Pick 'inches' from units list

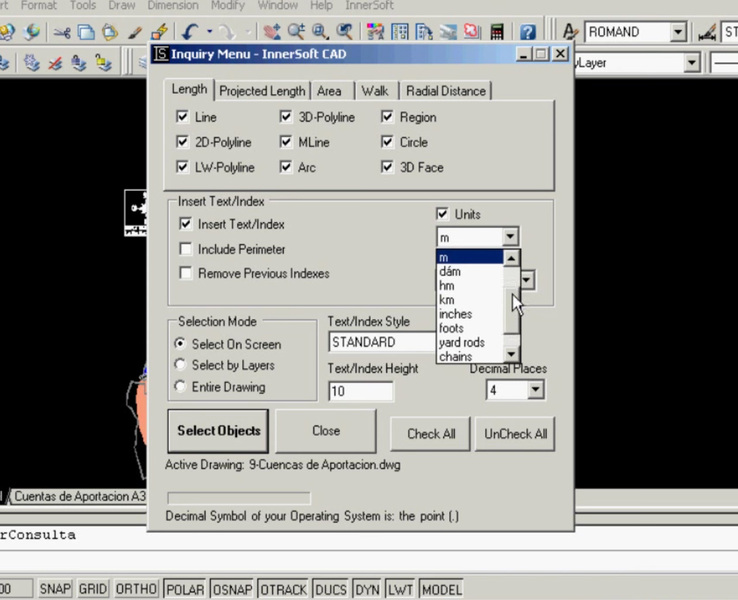click(x=470, y=314)
